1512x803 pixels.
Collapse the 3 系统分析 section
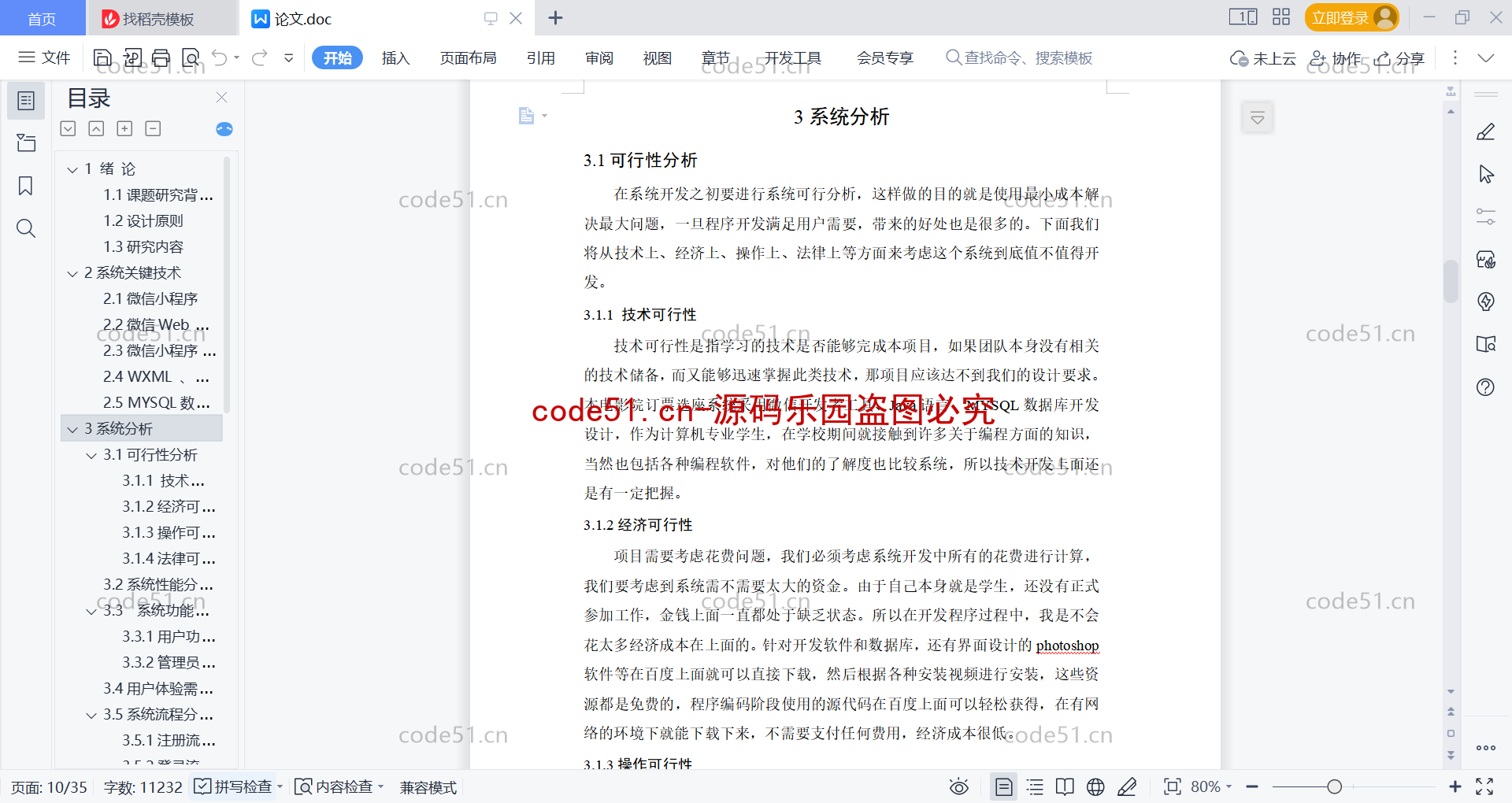tap(72, 429)
